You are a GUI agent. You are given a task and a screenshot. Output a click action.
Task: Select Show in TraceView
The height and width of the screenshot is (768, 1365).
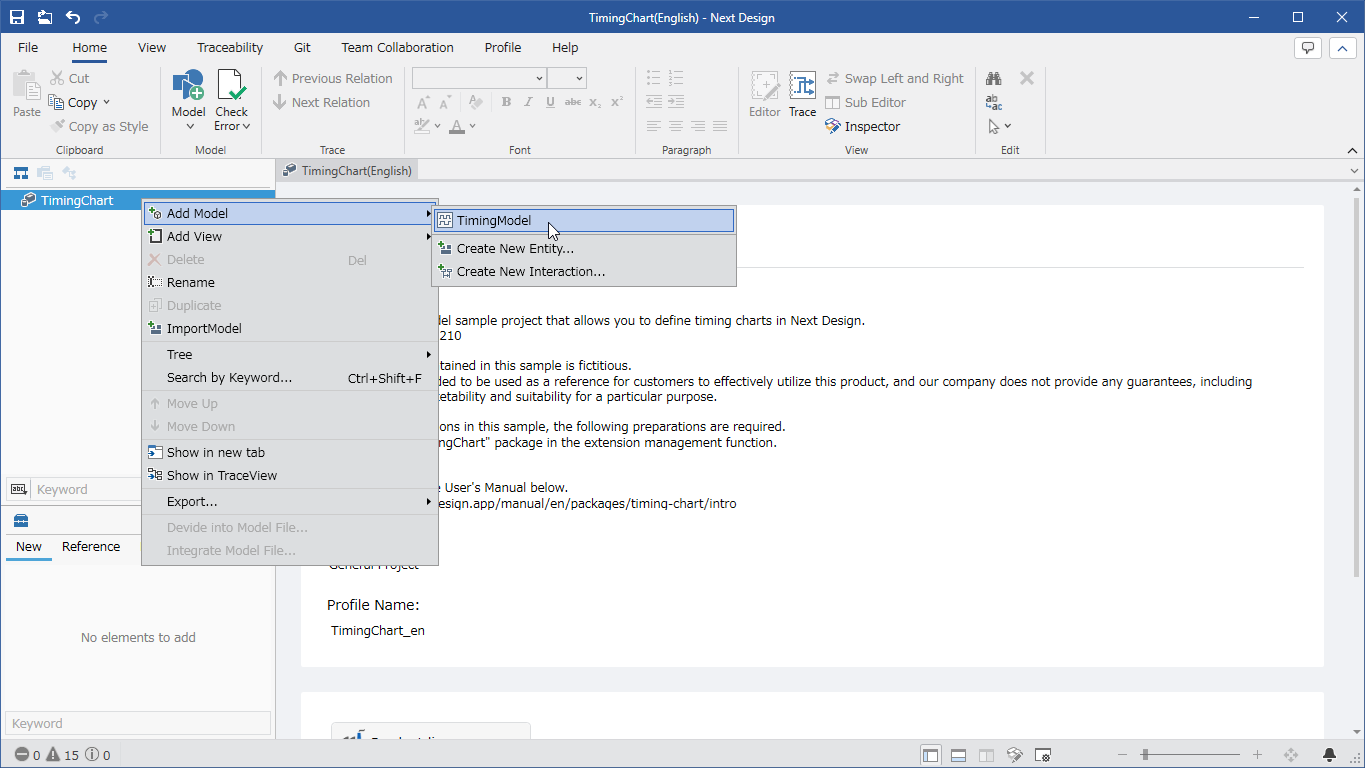pos(290,475)
